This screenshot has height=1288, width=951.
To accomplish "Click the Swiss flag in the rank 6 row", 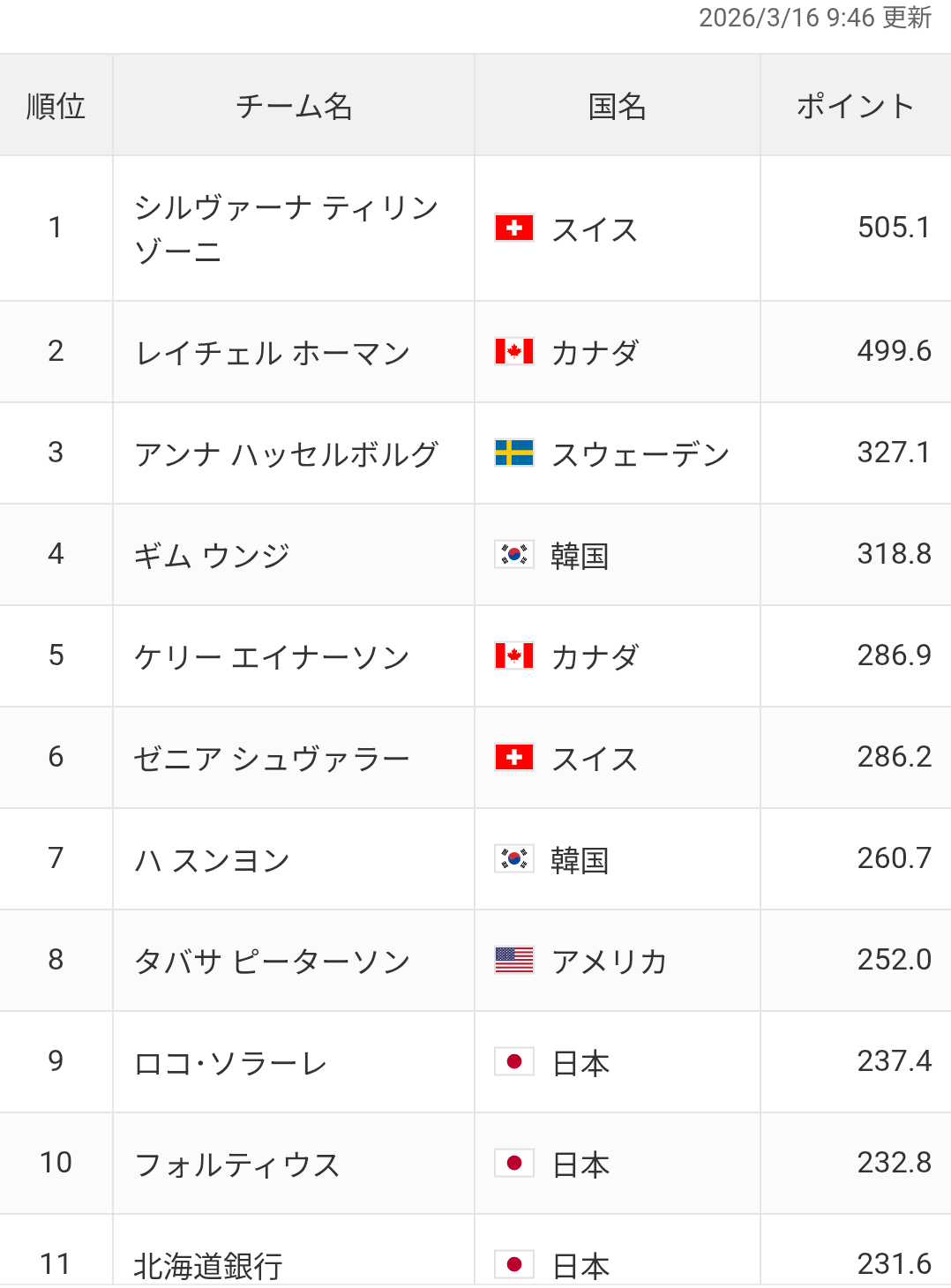I will (514, 757).
